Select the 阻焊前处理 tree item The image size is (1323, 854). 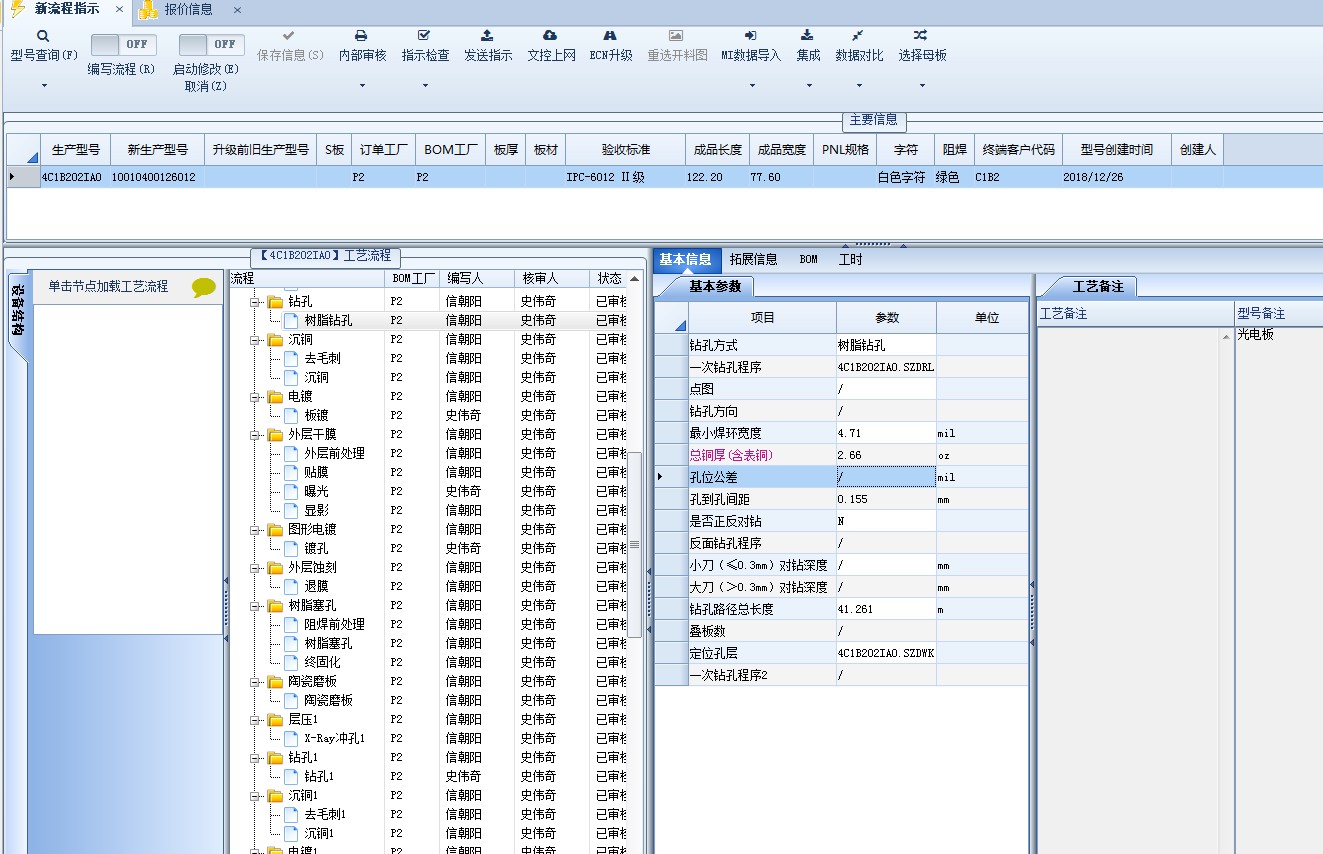coord(334,625)
